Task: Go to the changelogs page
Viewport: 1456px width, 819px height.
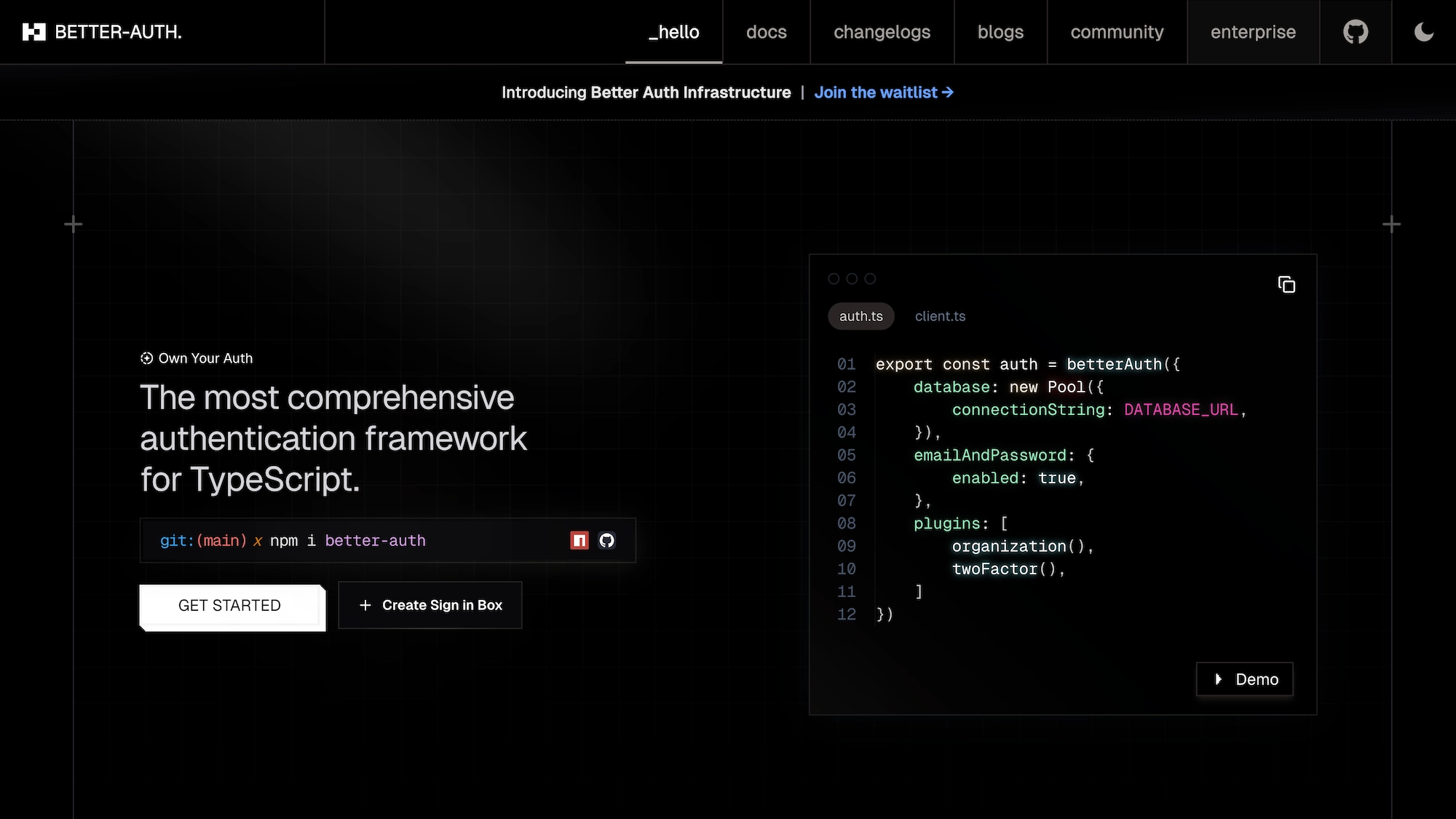Action: coord(882,32)
